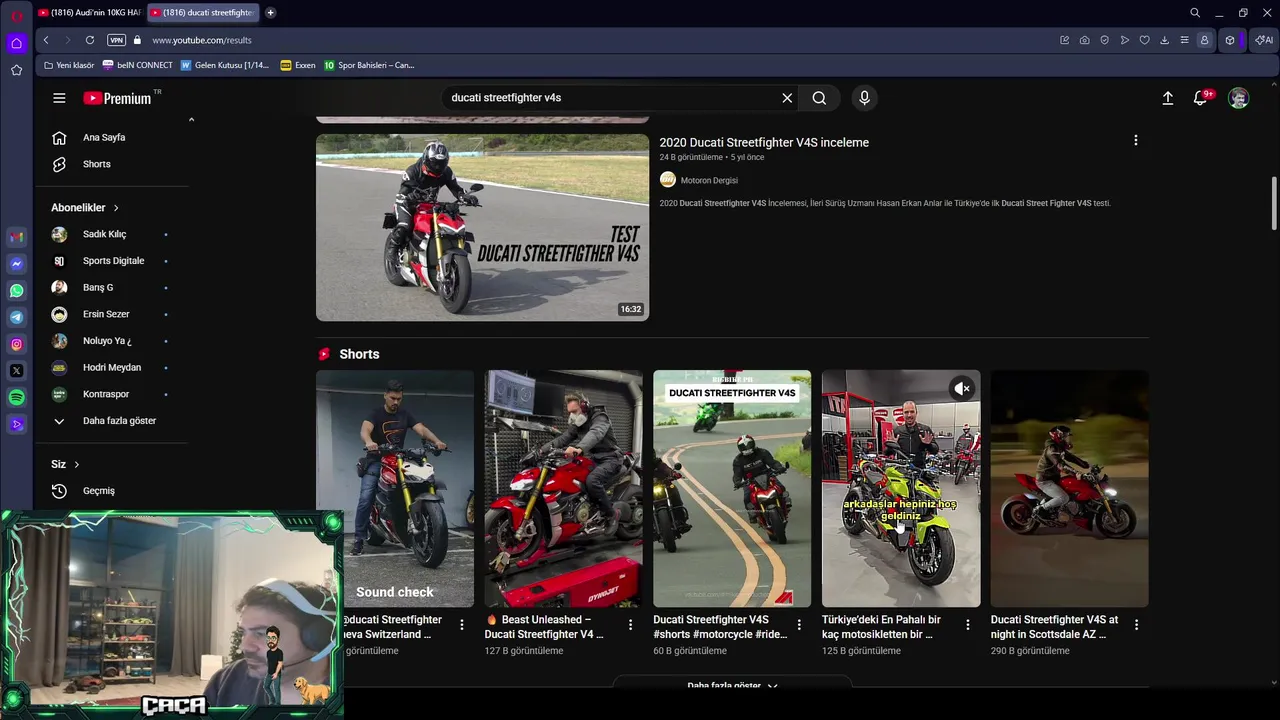Open the Spor Bahisleri bookmark
The width and height of the screenshot is (1280, 720).
[369, 65]
